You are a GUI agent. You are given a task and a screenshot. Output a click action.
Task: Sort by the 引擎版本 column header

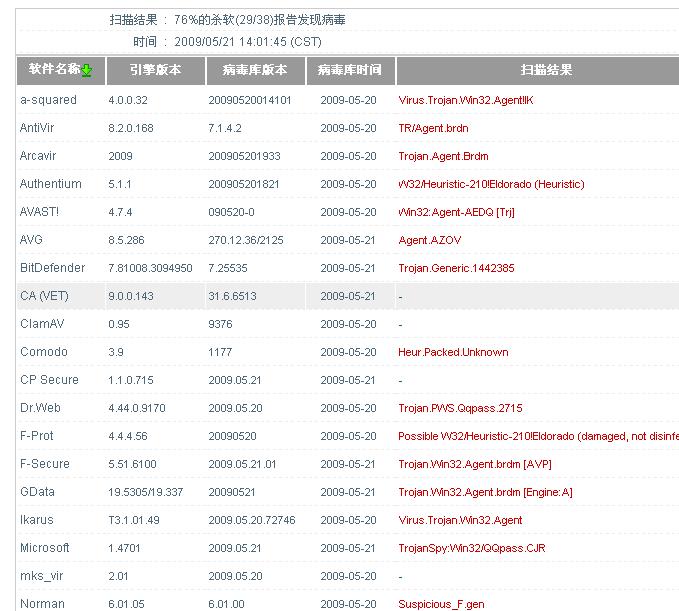coord(155,70)
